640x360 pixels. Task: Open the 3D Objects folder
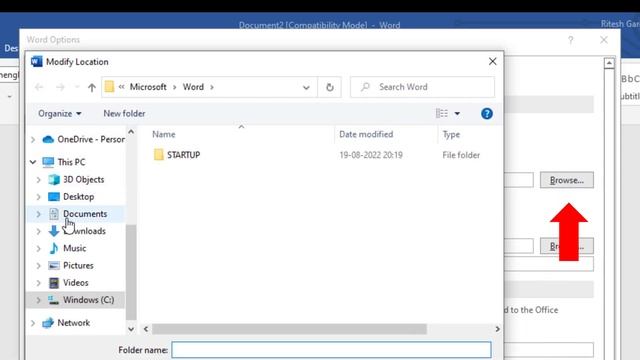point(83,180)
